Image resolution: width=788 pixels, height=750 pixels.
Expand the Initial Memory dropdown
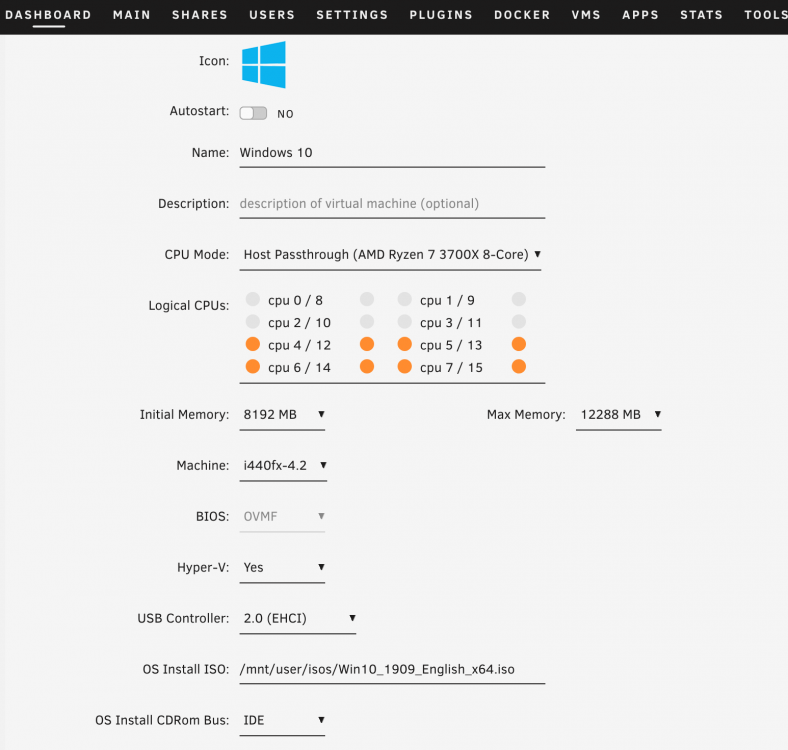tap(282, 415)
